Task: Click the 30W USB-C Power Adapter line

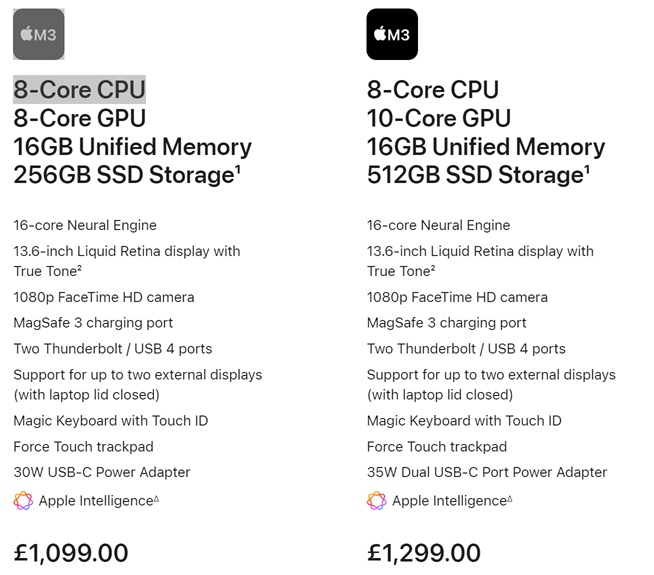Action: tap(101, 472)
